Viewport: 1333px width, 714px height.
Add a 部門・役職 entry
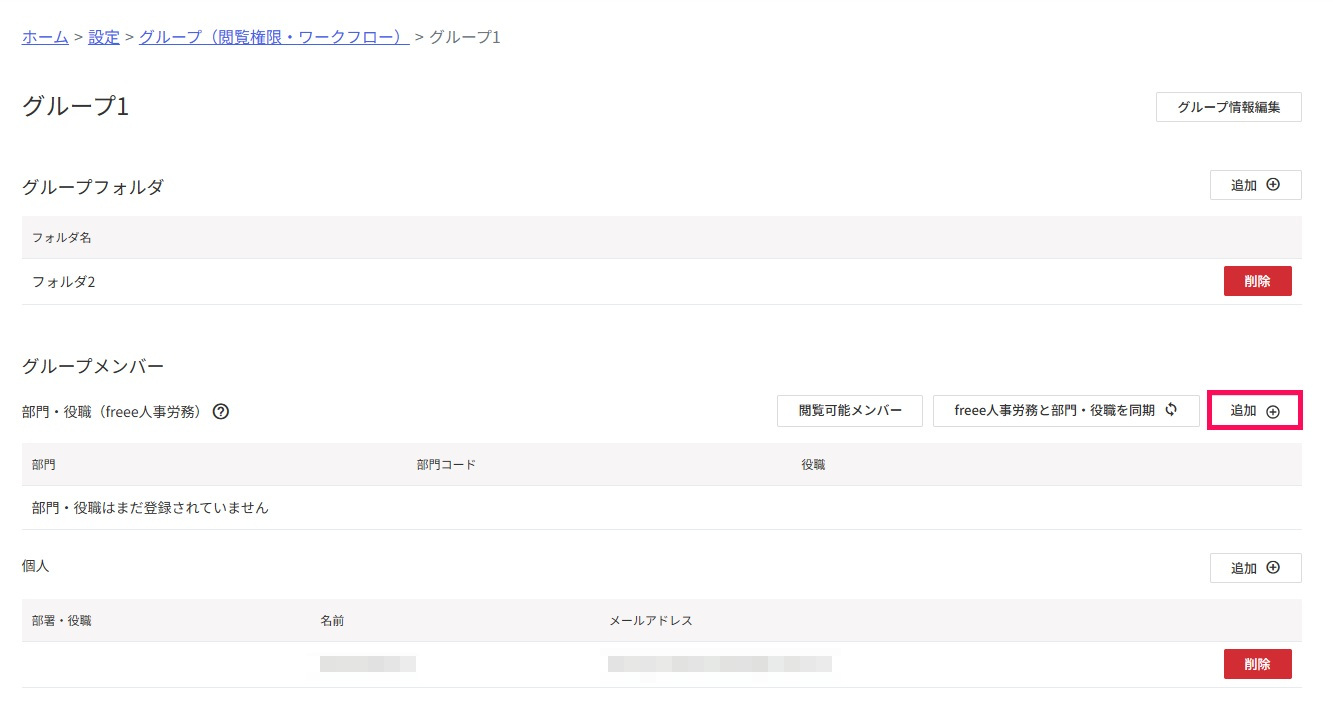click(x=1255, y=411)
